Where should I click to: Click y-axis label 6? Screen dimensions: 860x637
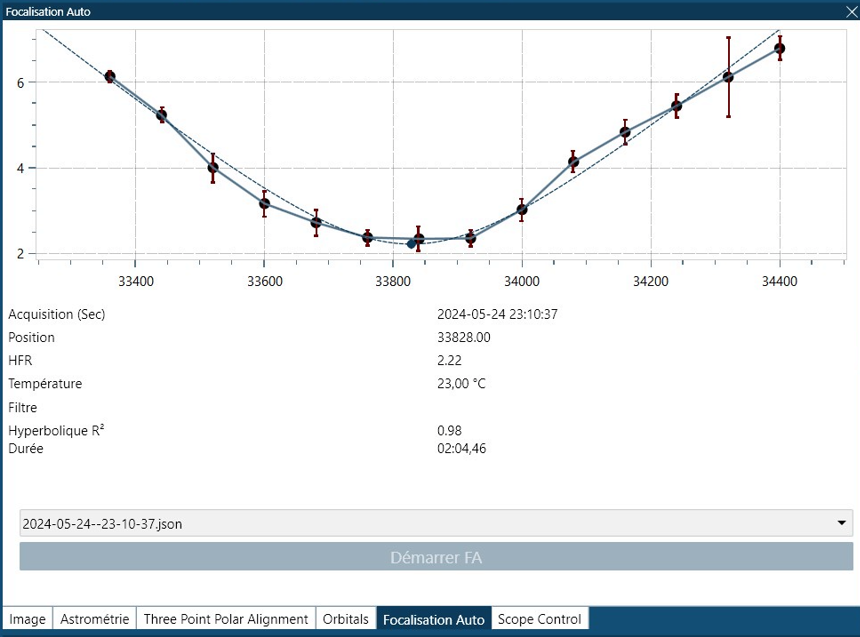click(x=20, y=83)
